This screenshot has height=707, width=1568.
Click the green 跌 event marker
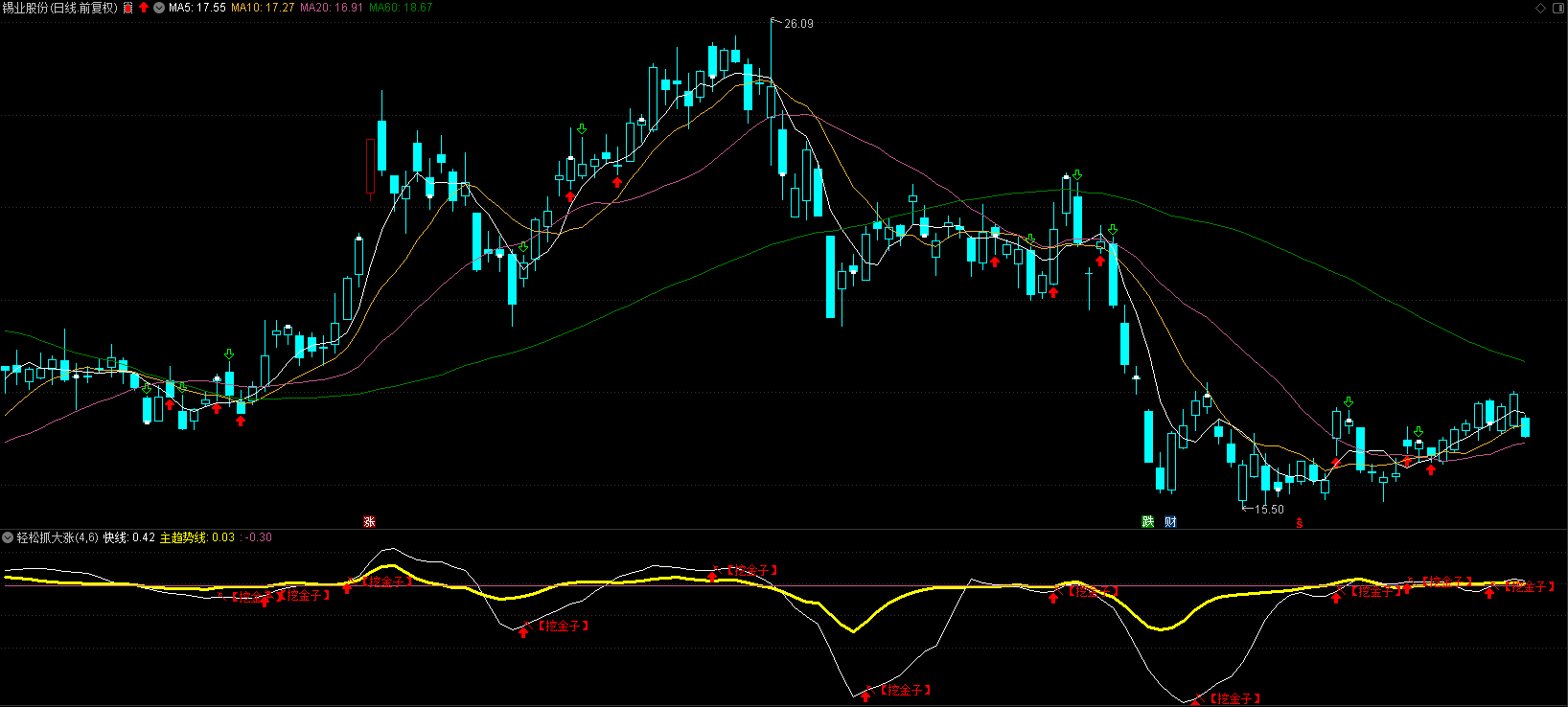point(1147,522)
